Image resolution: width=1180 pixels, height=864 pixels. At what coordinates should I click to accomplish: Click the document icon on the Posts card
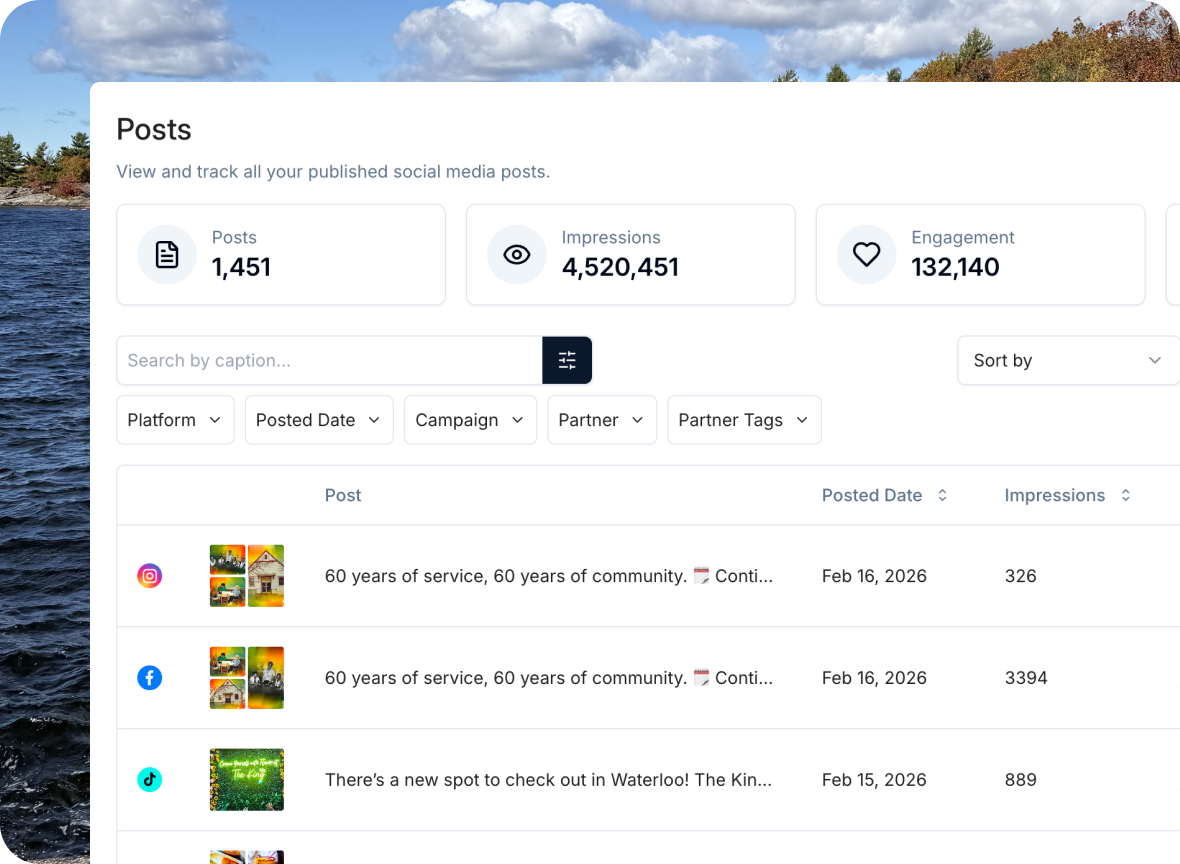[167, 254]
